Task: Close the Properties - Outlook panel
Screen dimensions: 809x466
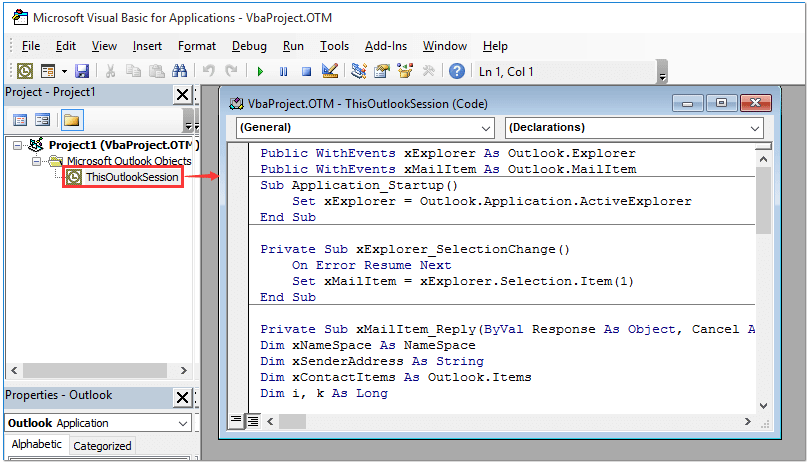Action: [182, 397]
